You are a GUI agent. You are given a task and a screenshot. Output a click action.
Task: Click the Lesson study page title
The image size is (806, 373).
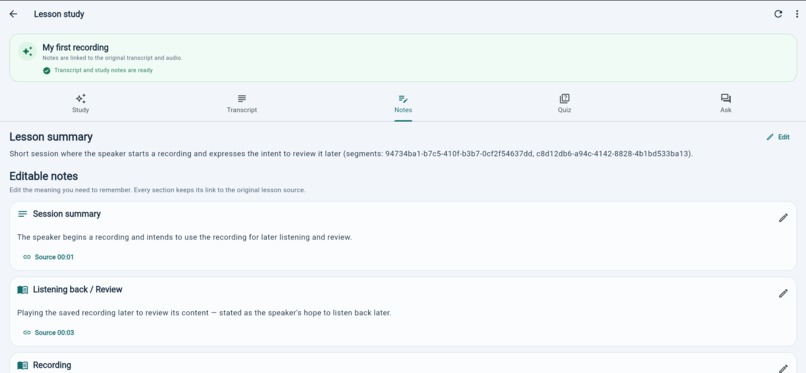pos(59,14)
